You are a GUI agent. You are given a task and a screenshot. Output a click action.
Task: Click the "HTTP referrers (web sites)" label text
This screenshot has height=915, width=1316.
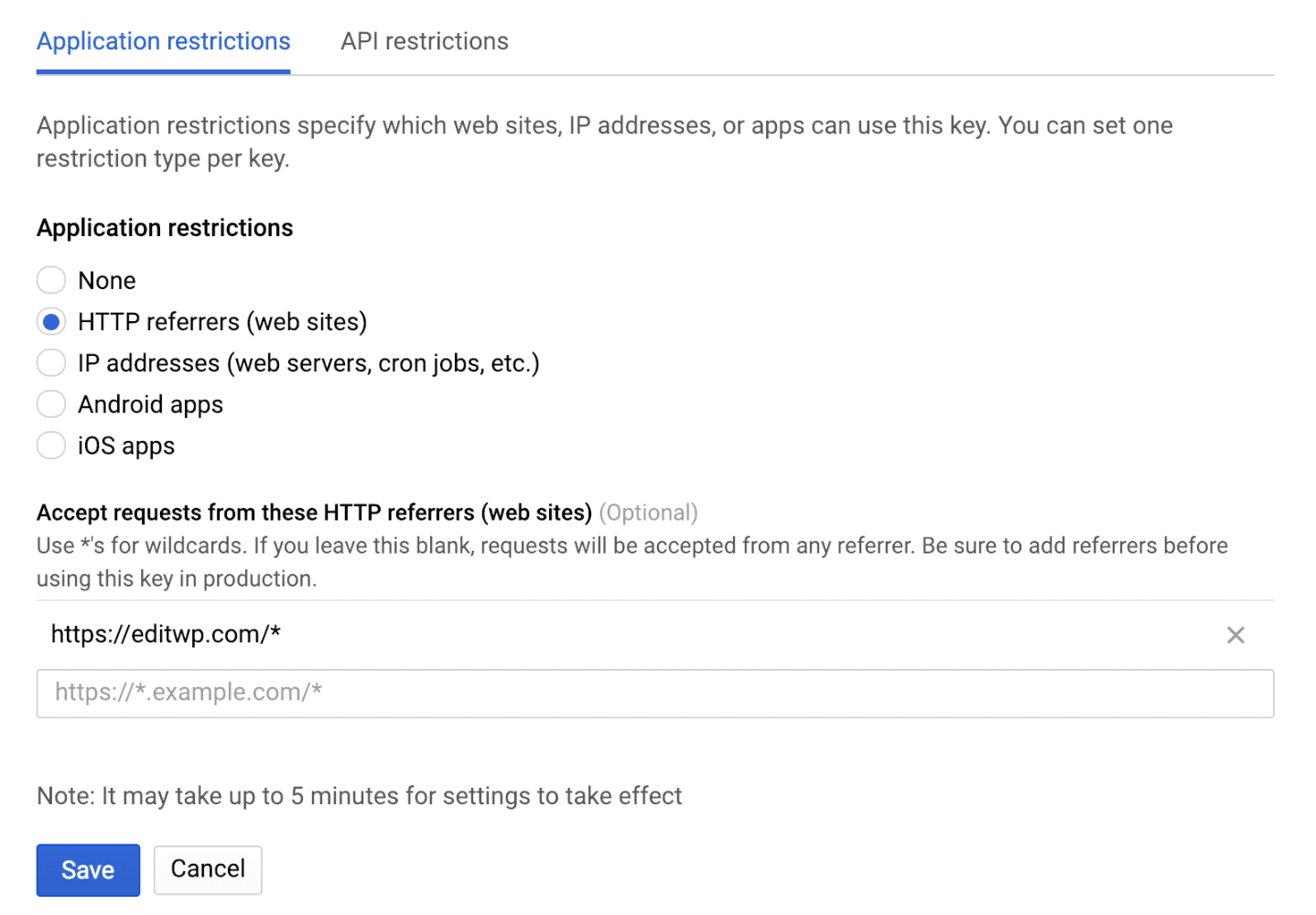point(221,321)
